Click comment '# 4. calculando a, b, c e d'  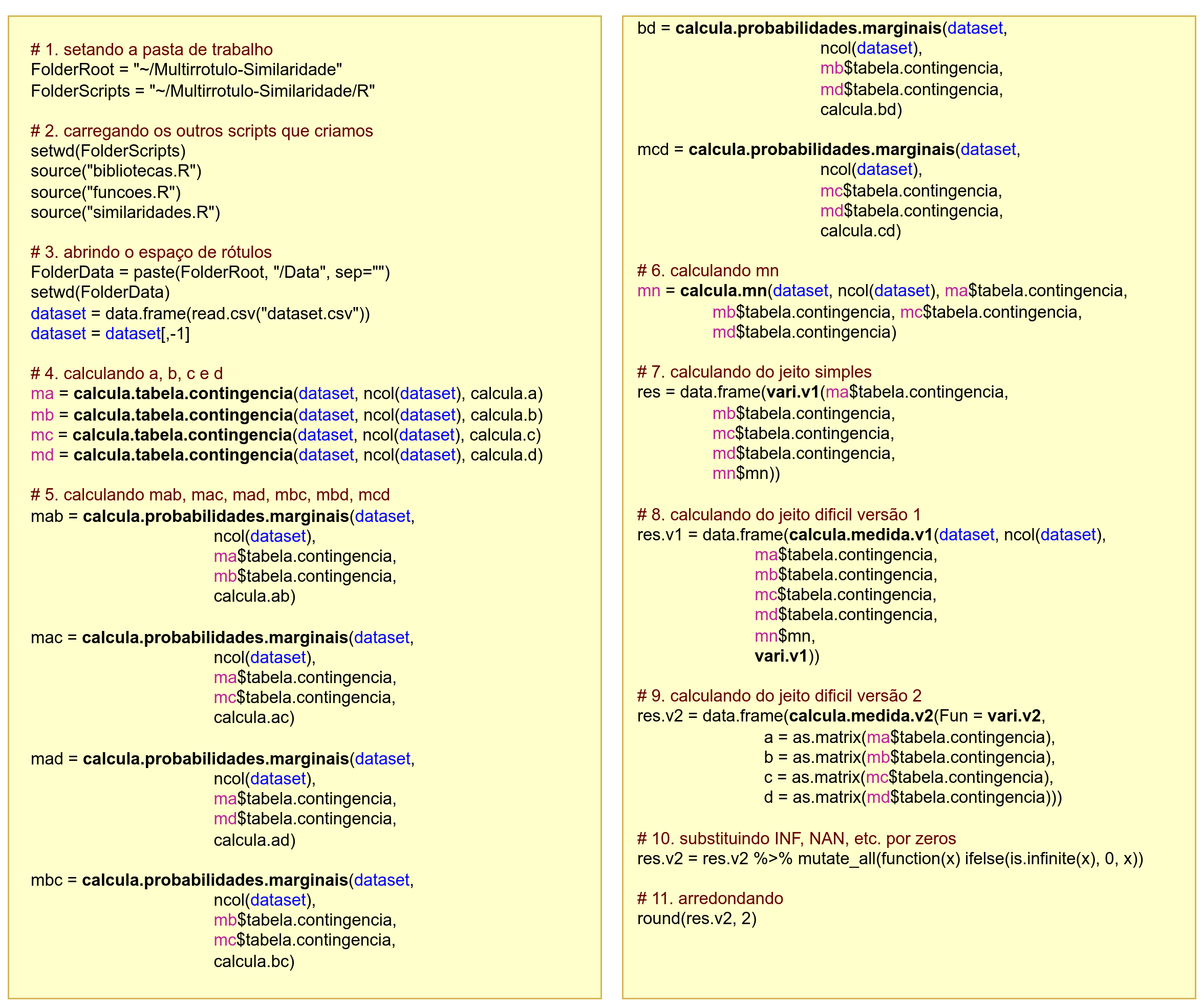tap(127, 374)
